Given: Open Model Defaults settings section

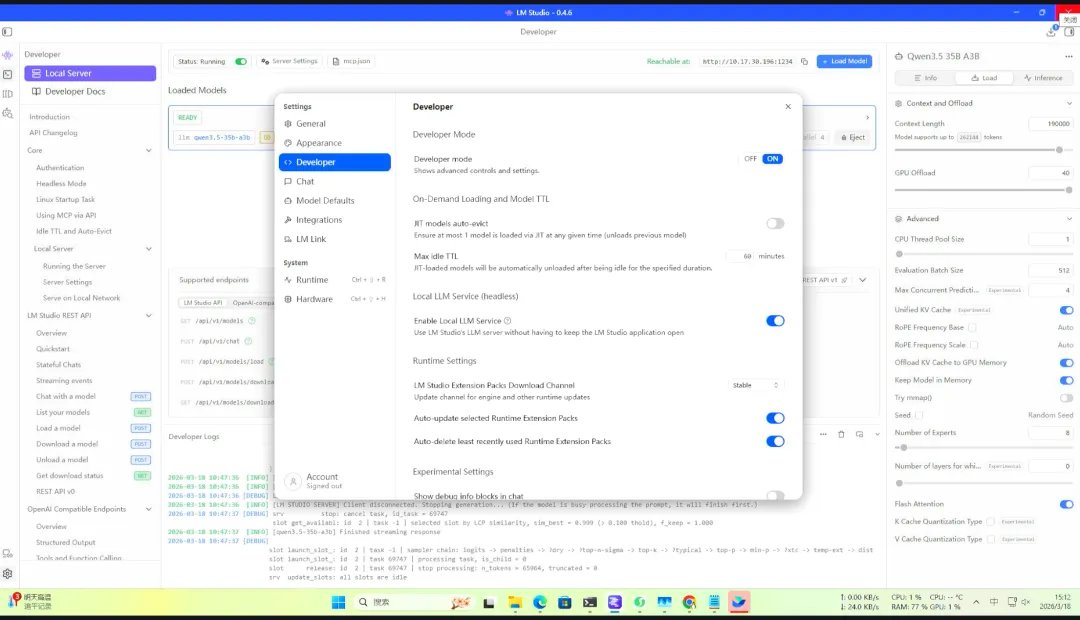Looking at the screenshot, I should (x=335, y=200).
